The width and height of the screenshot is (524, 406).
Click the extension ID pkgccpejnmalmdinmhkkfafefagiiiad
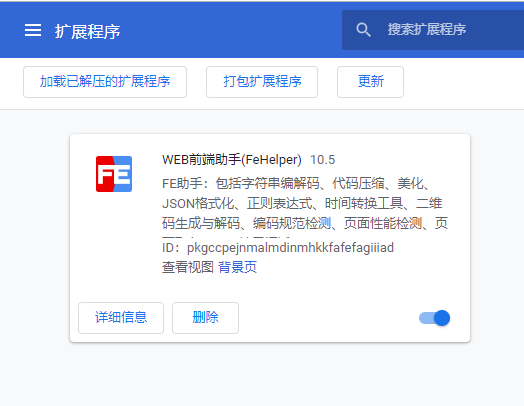pos(290,248)
